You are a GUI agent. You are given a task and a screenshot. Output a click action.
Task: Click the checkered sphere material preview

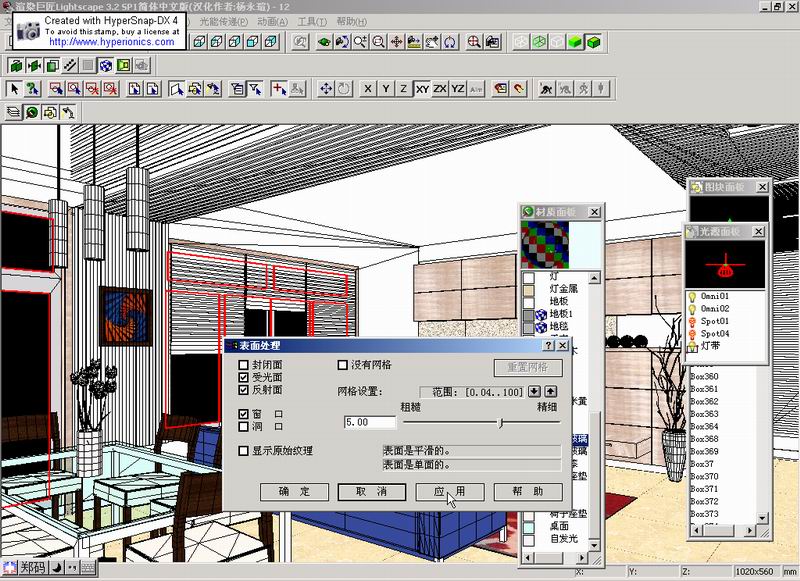tap(544, 245)
